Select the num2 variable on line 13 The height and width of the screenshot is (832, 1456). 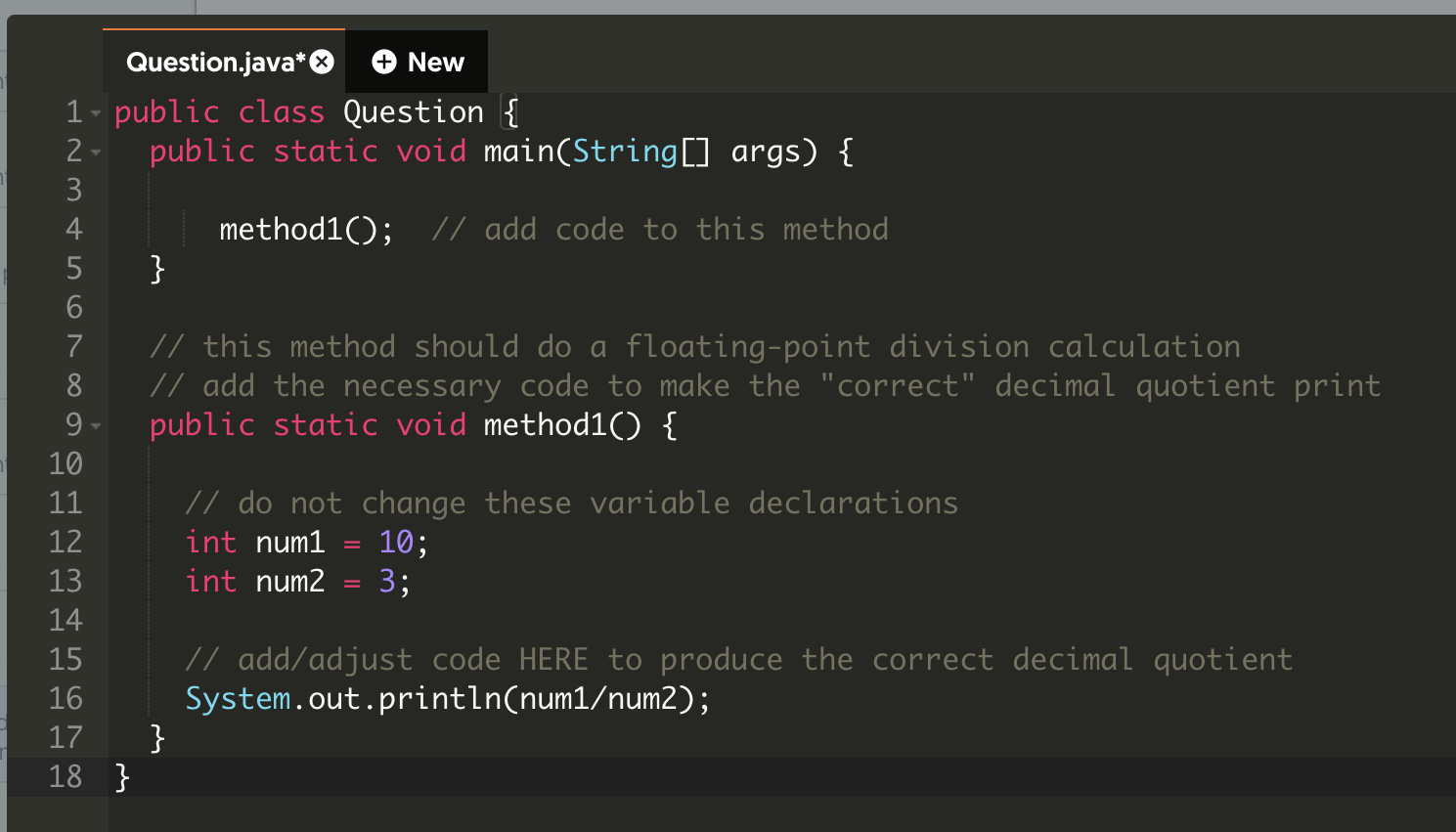point(290,581)
